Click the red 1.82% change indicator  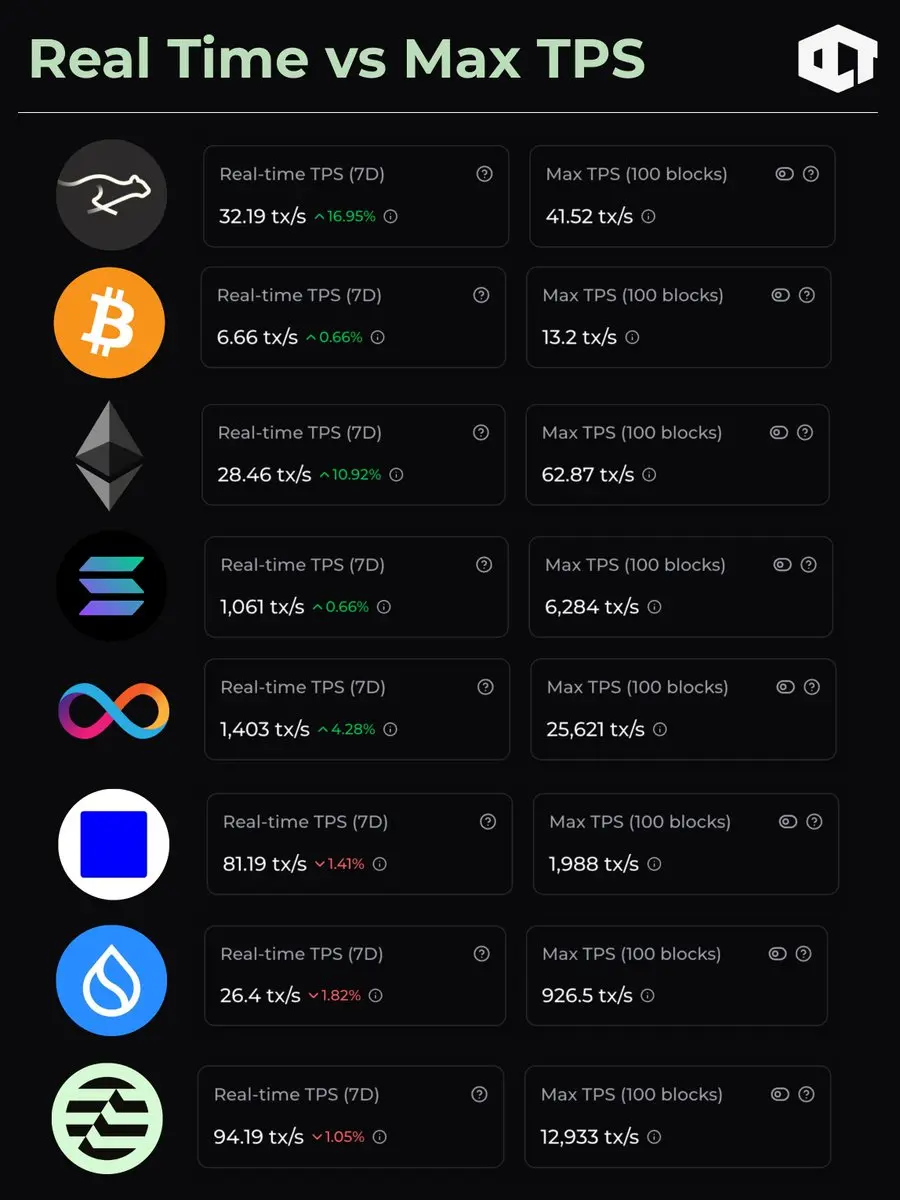pyautogui.click(x=334, y=996)
